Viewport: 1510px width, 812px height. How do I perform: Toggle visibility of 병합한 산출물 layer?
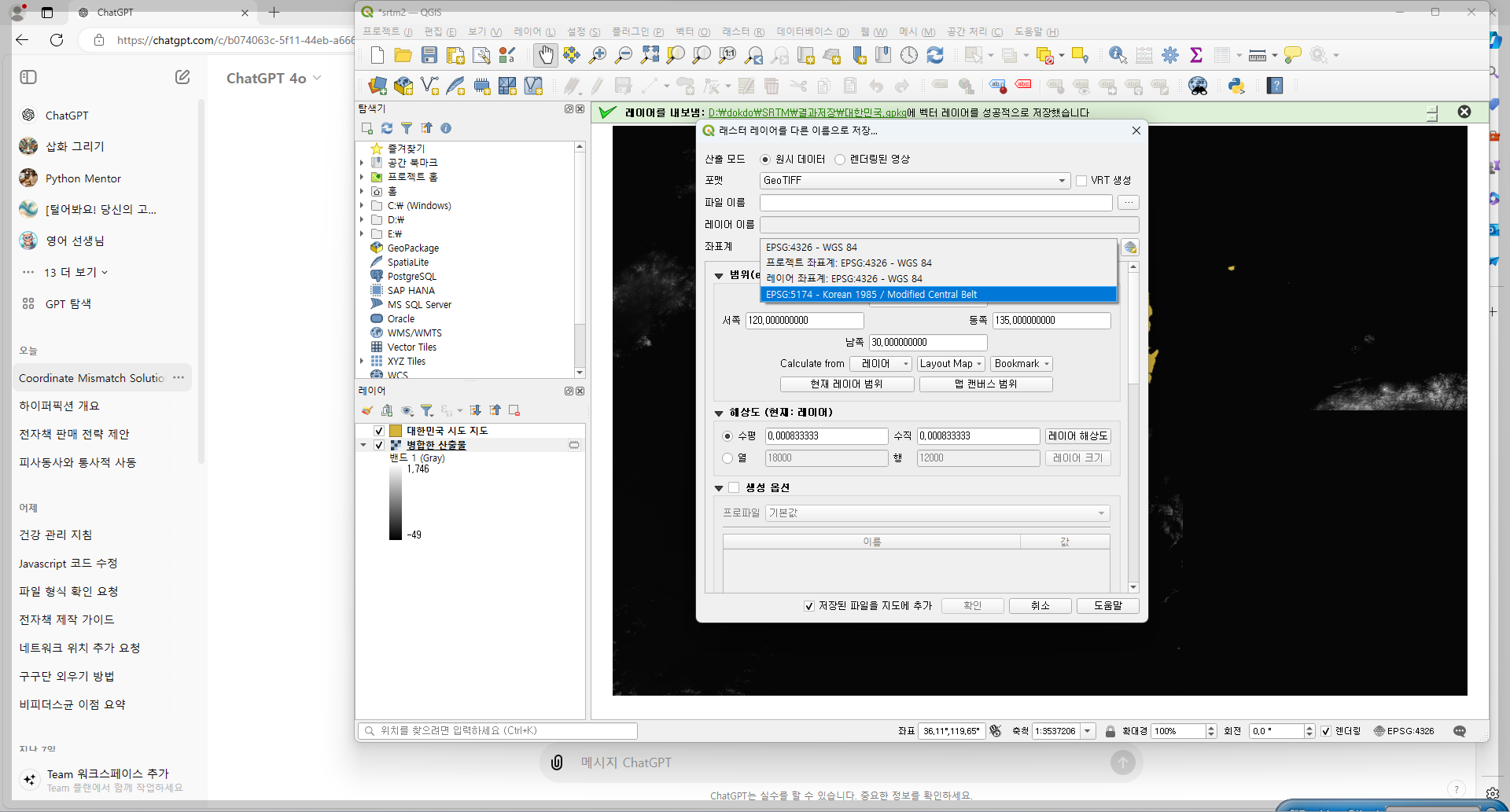[x=379, y=445]
